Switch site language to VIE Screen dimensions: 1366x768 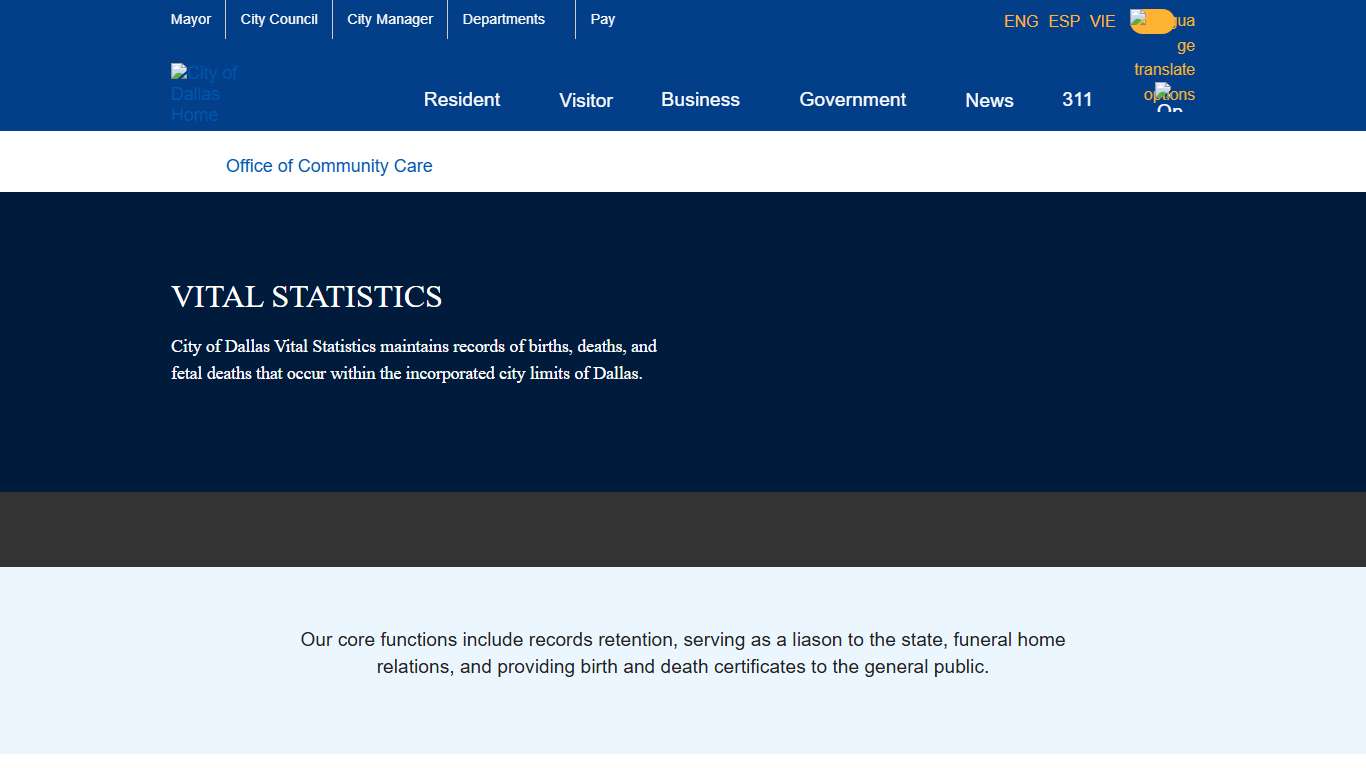pyautogui.click(x=1102, y=21)
